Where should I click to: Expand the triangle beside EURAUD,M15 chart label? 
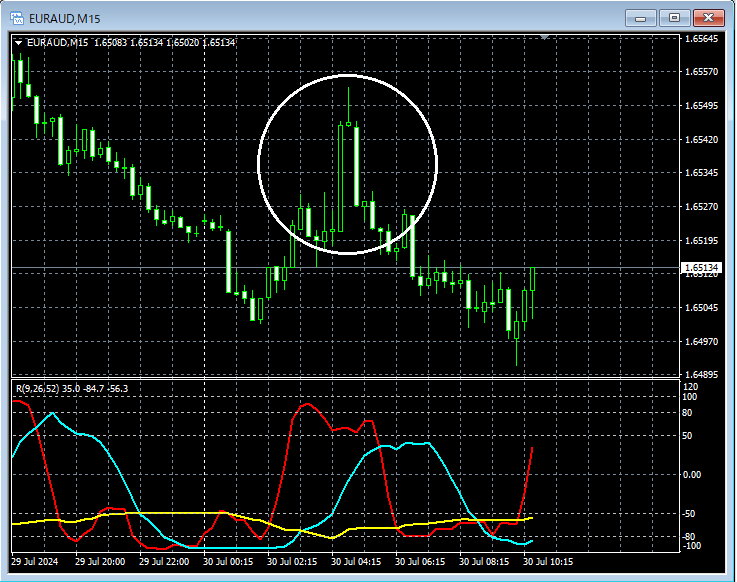pos(18,43)
